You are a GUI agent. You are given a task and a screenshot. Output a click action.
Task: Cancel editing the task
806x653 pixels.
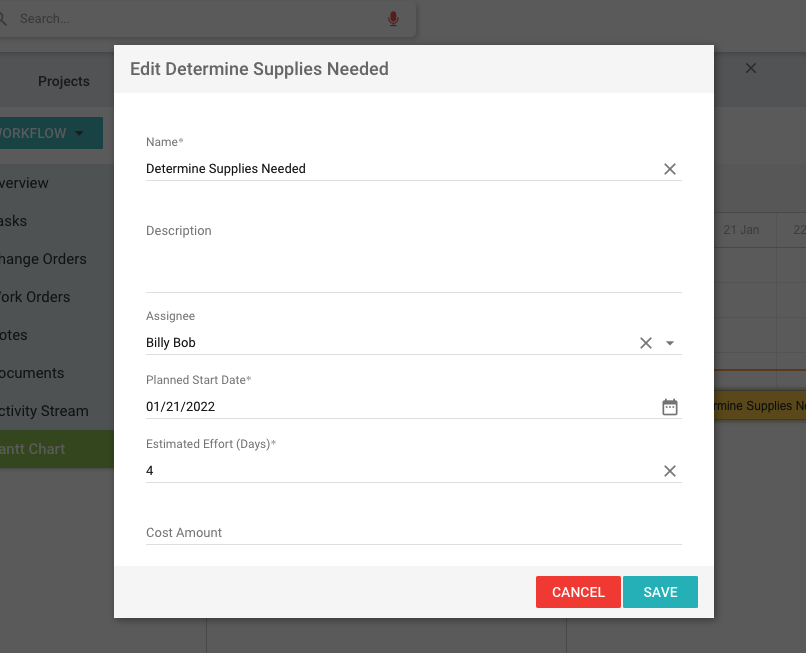point(578,592)
